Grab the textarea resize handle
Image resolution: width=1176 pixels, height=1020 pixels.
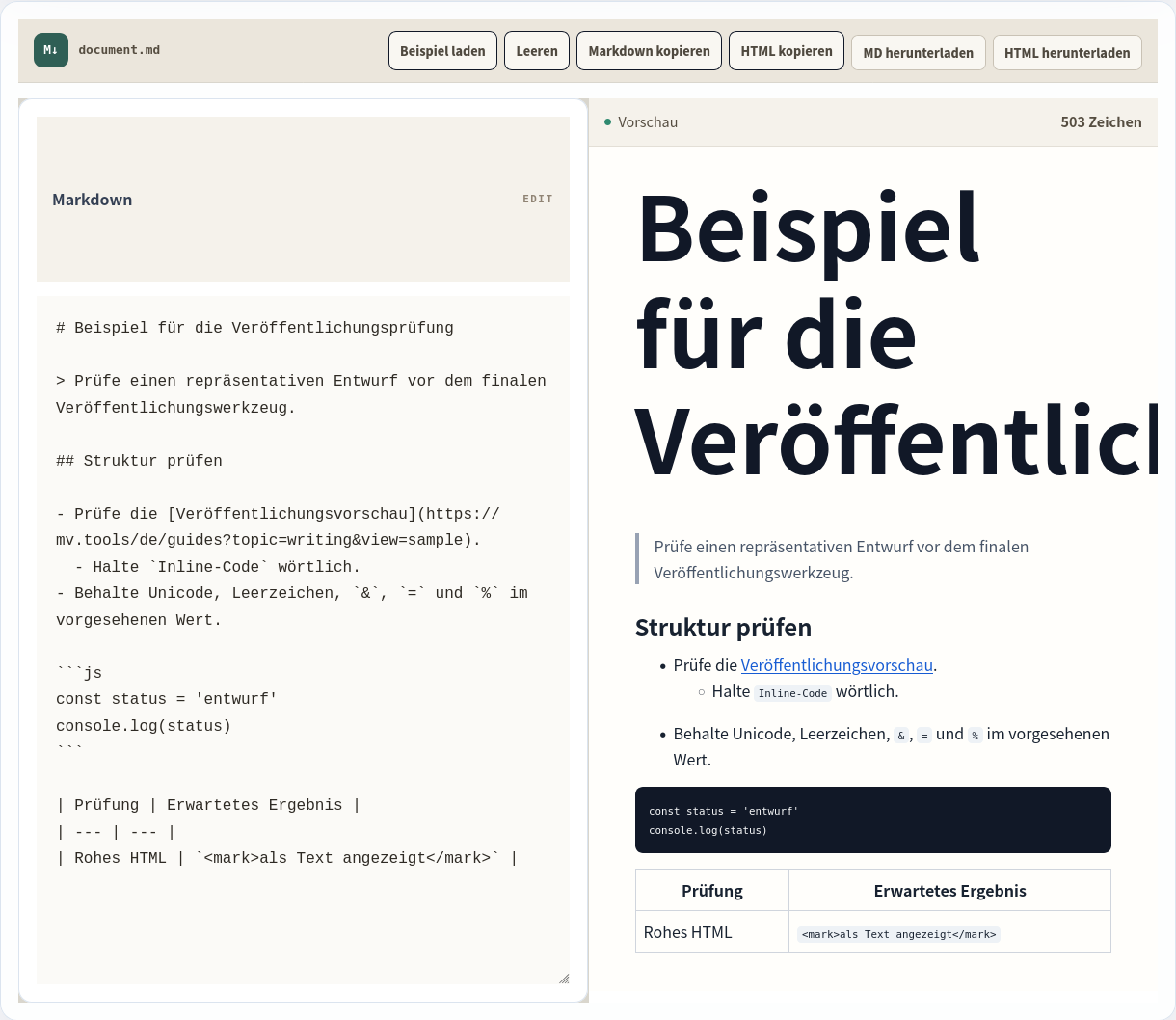[564, 979]
